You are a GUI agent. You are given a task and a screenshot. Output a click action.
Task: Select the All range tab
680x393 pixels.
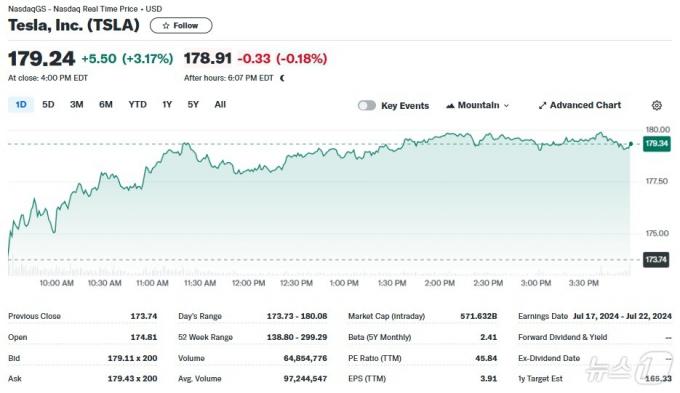pos(220,105)
